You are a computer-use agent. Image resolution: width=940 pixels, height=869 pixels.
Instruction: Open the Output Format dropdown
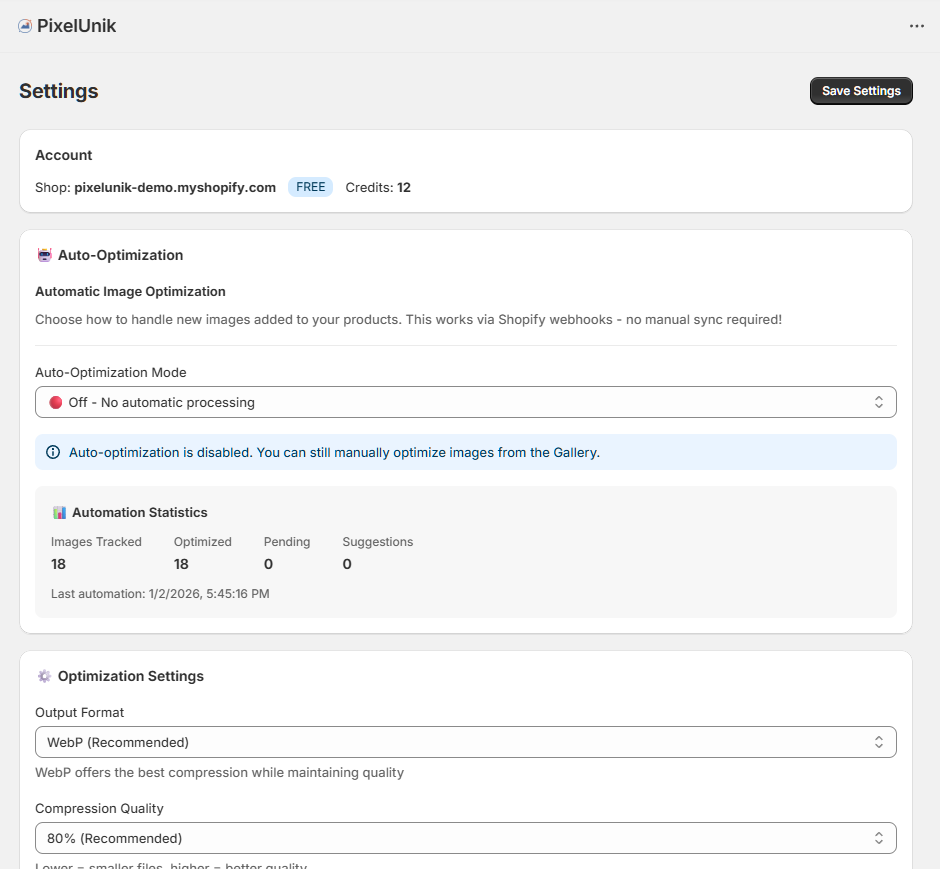[x=466, y=742]
